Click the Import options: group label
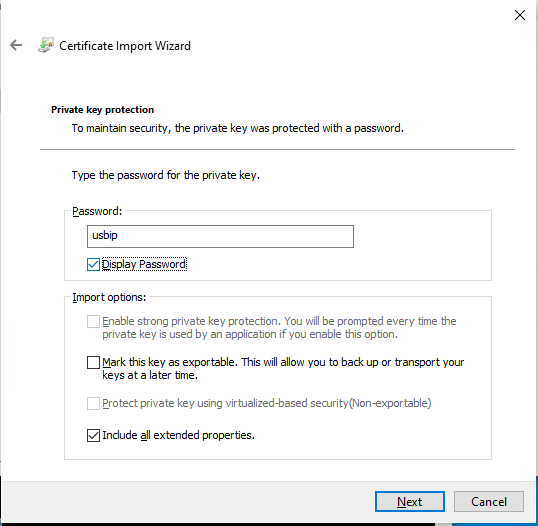Image resolution: width=538 pixels, height=526 pixels. pyautogui.click(x=109, y=297)
